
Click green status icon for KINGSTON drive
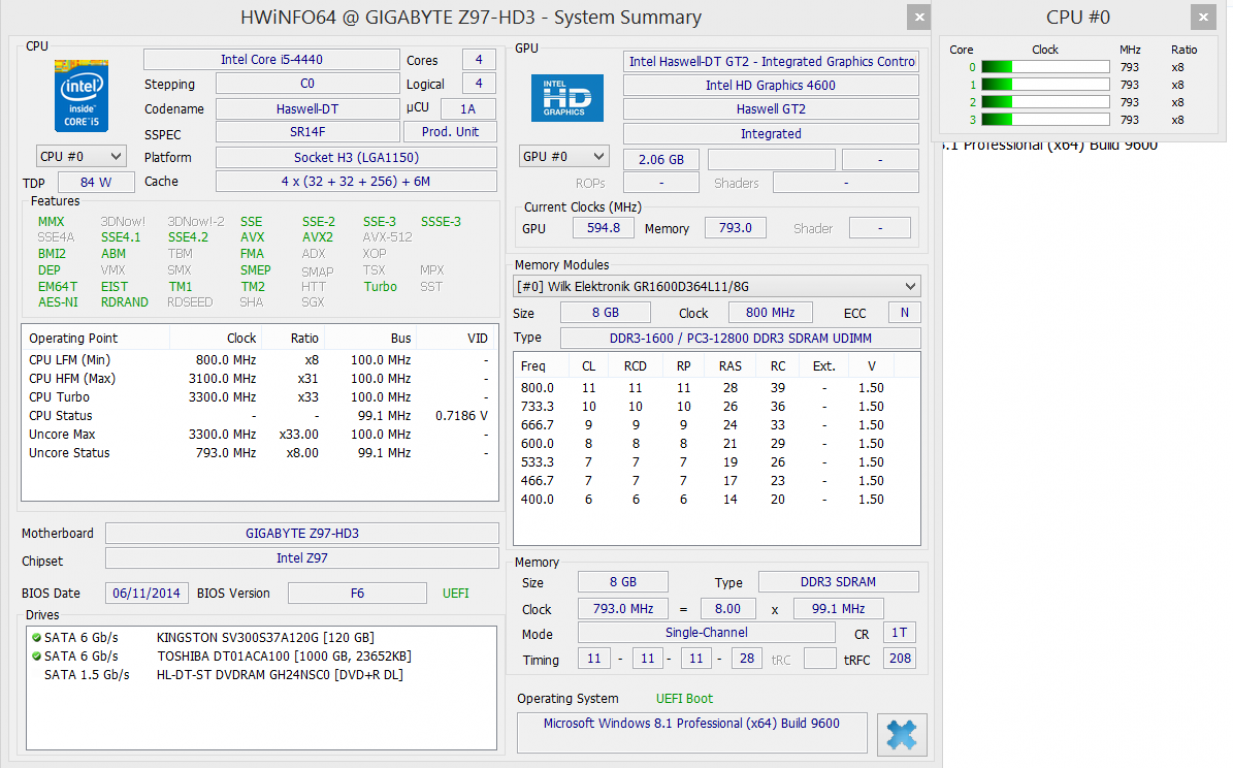click(36, 637)
